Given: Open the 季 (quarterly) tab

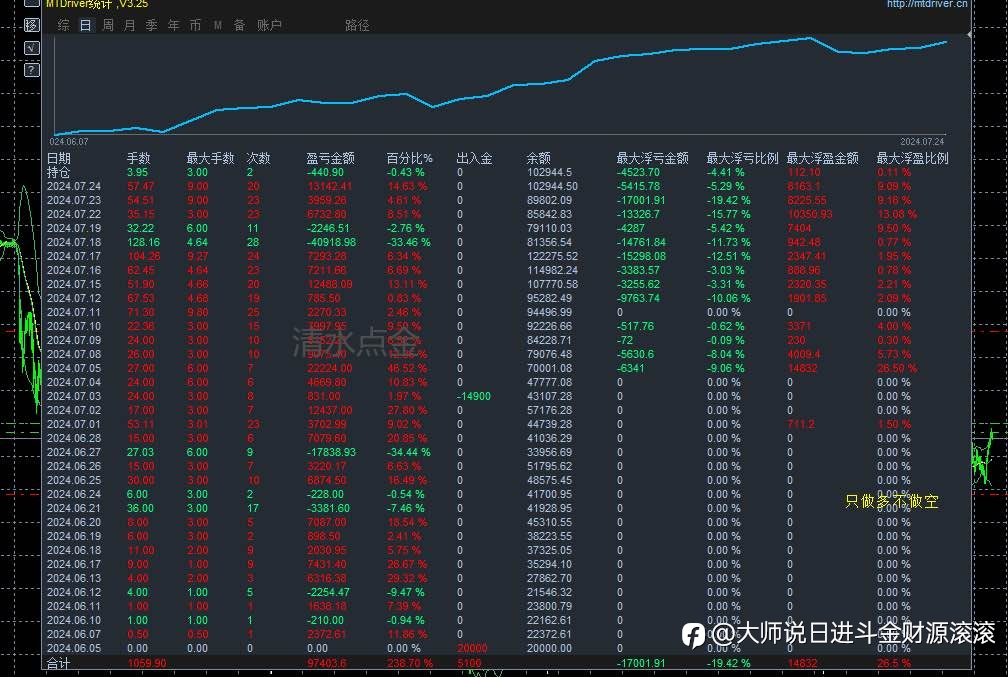Looking at the screenshot, I should click(x=151, y=25).
